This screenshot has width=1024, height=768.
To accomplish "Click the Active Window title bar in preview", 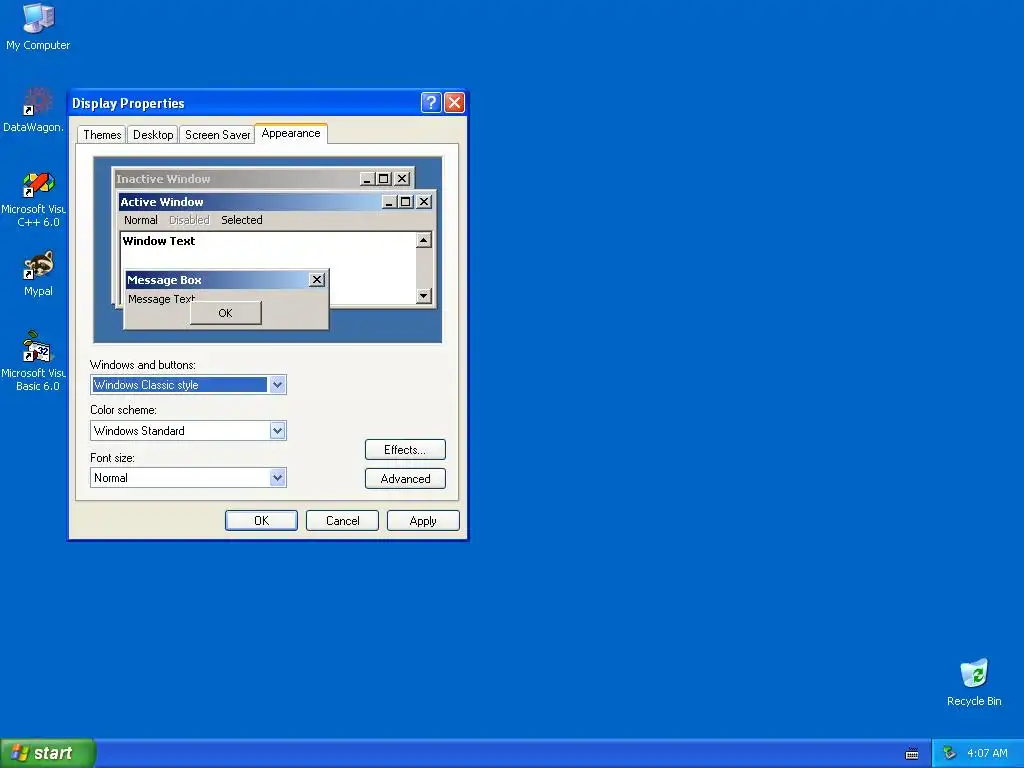I will tap(276, 202).
